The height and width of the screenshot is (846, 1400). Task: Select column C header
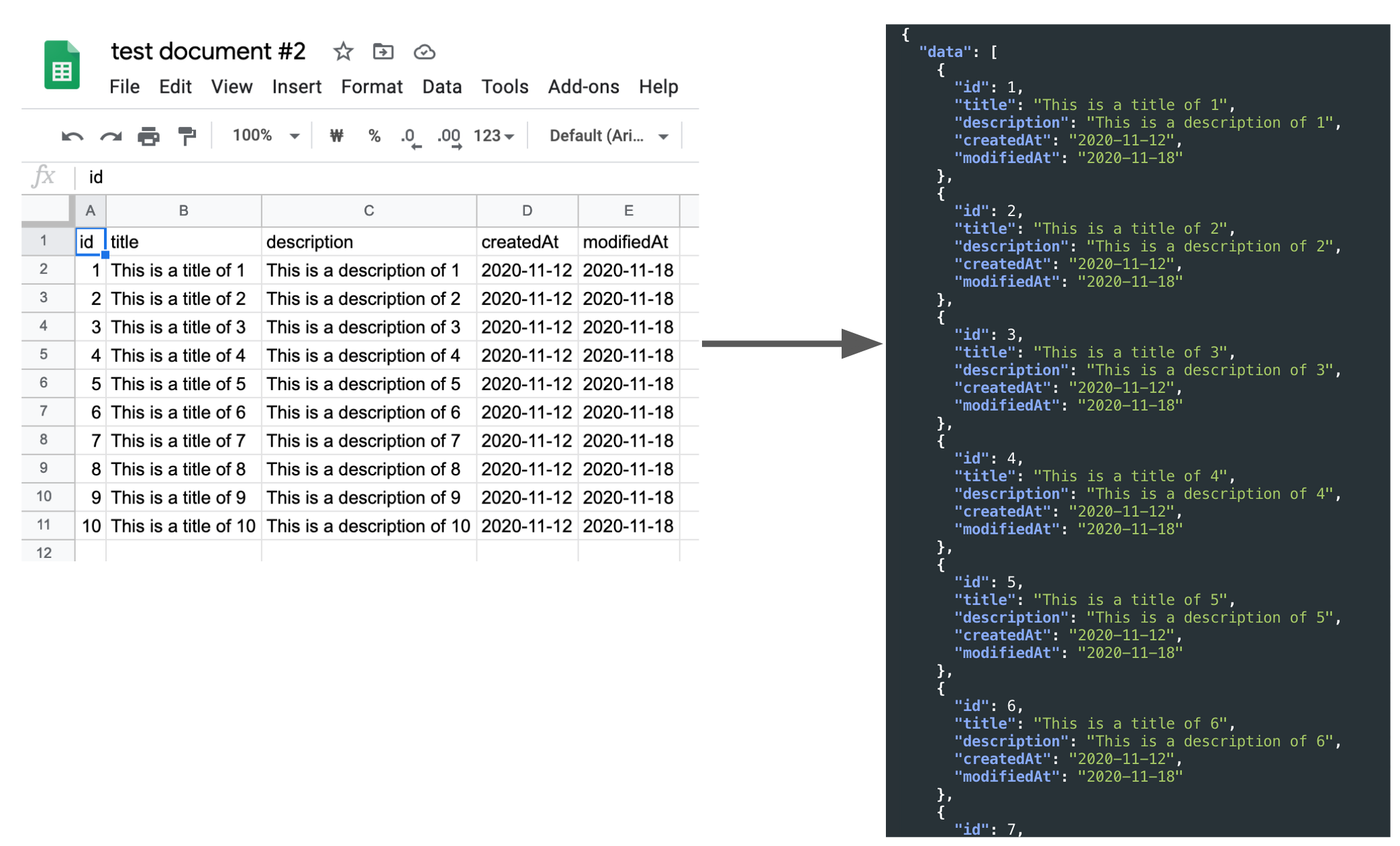[x=368, y=211]
